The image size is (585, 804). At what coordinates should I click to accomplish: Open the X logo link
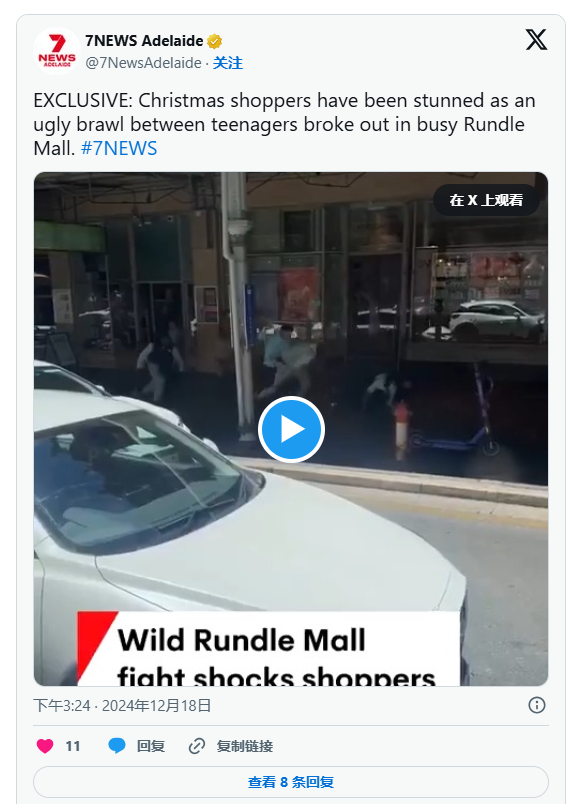click(536, 39)
